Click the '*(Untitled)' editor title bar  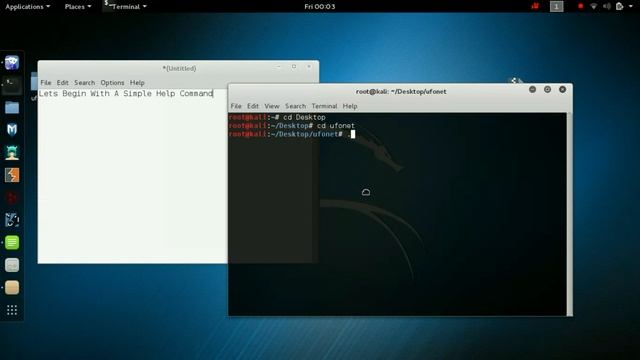point(179,68)
